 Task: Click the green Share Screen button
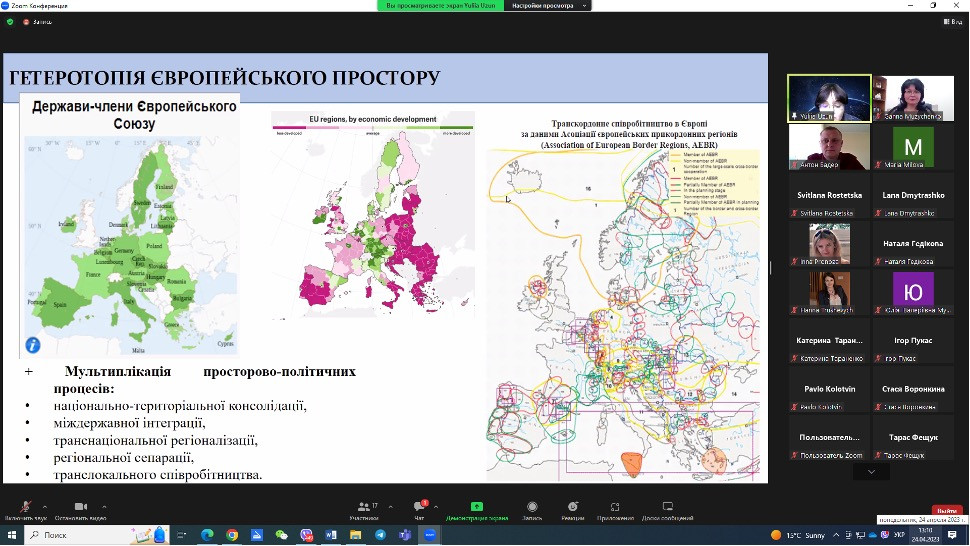tap(477, 508)
